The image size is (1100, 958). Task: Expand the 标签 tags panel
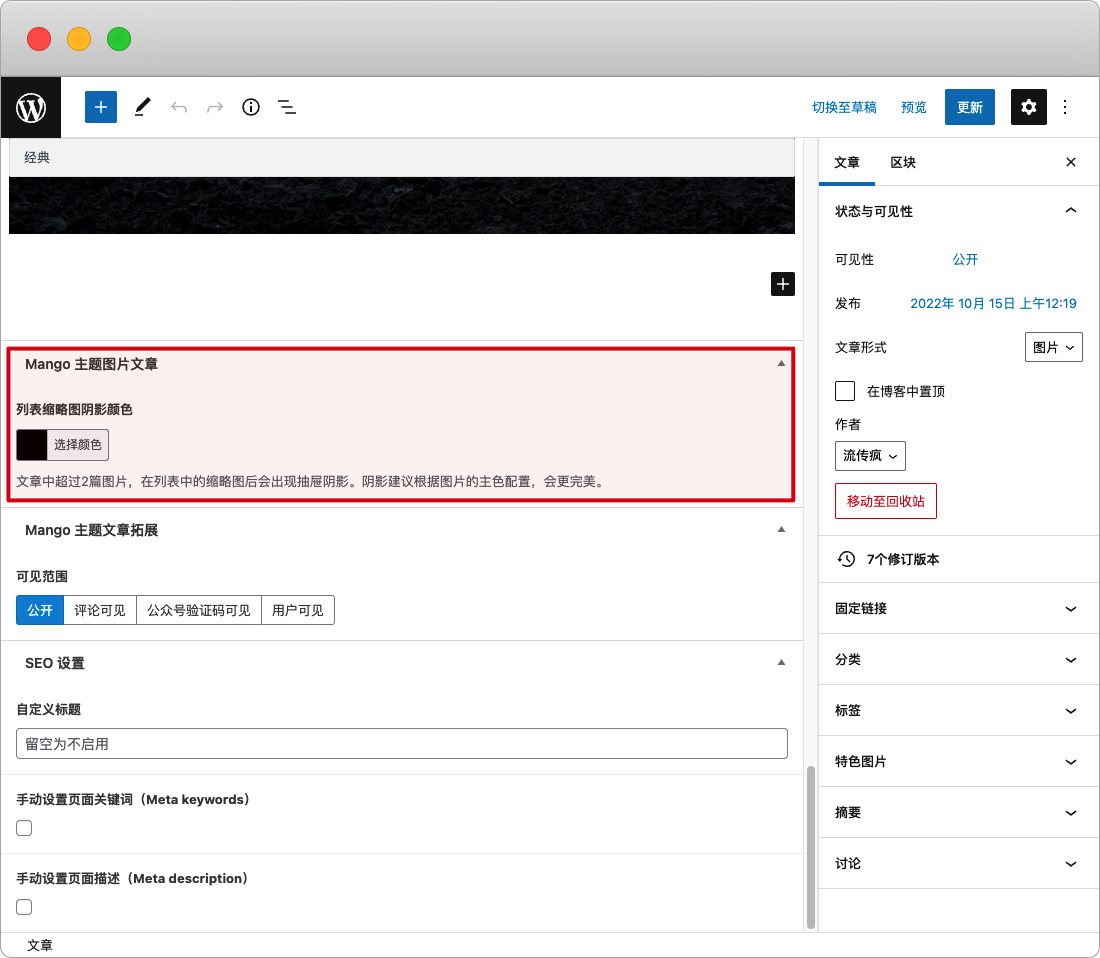point(958,710)
